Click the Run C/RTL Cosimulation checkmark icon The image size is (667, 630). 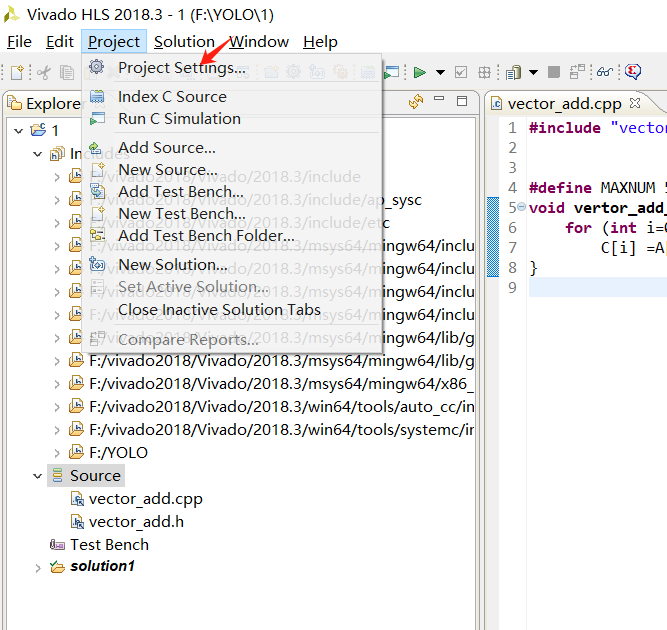461,72
